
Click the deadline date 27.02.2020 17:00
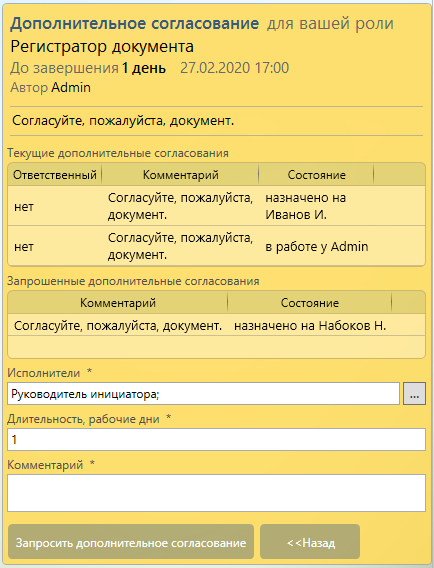(234, 68)
